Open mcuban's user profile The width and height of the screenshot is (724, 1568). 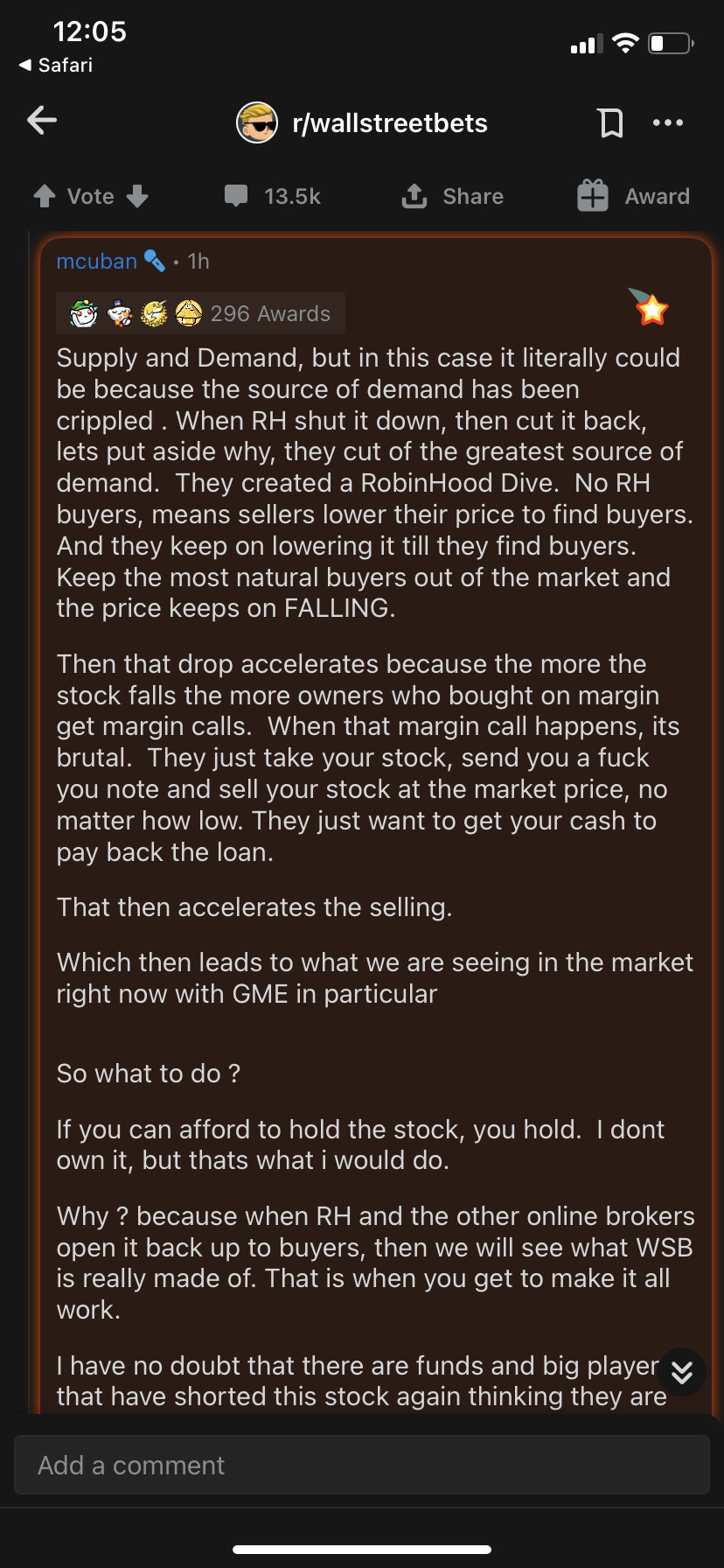pos(96,262)
